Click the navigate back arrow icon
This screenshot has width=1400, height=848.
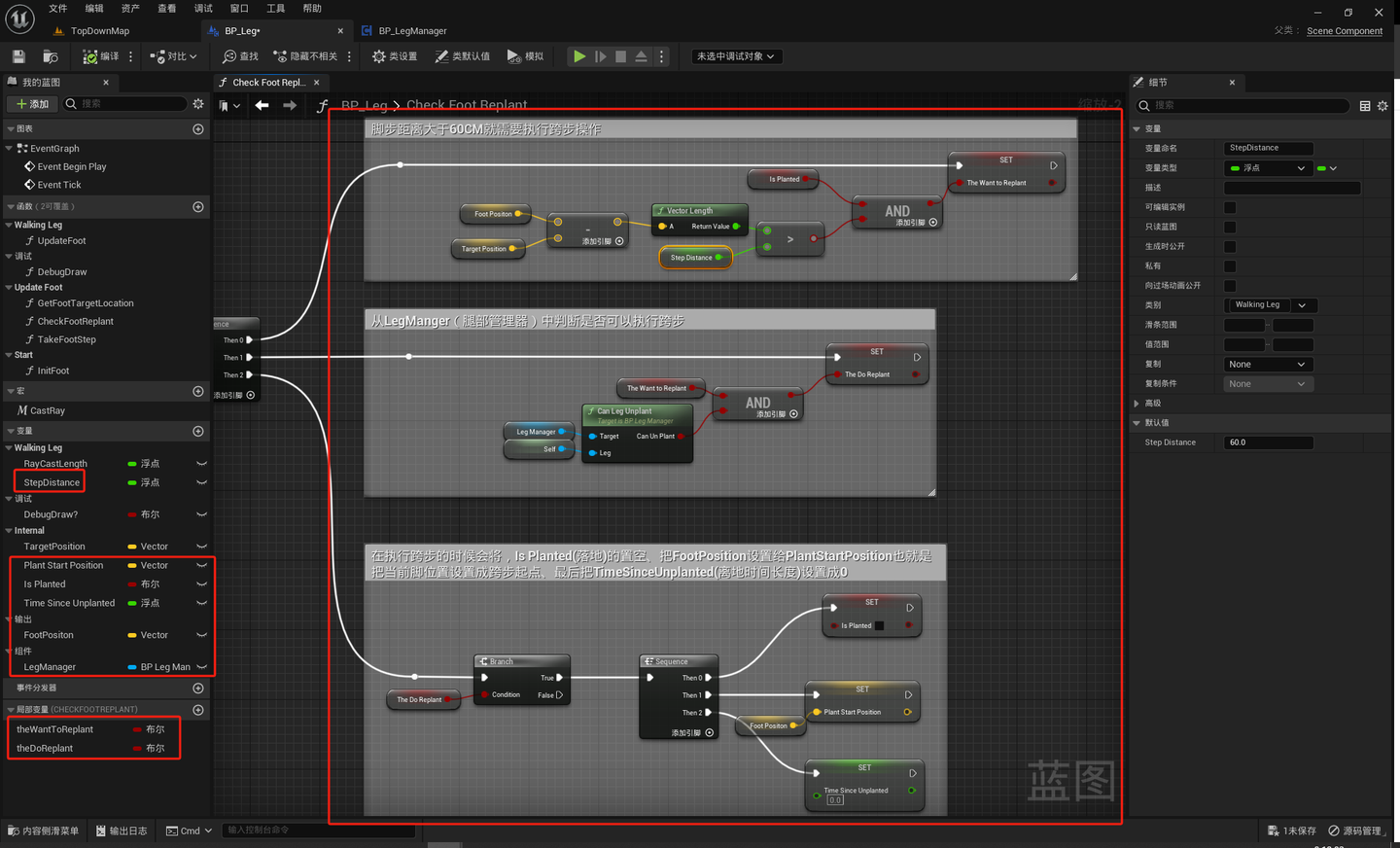(262, 105)
